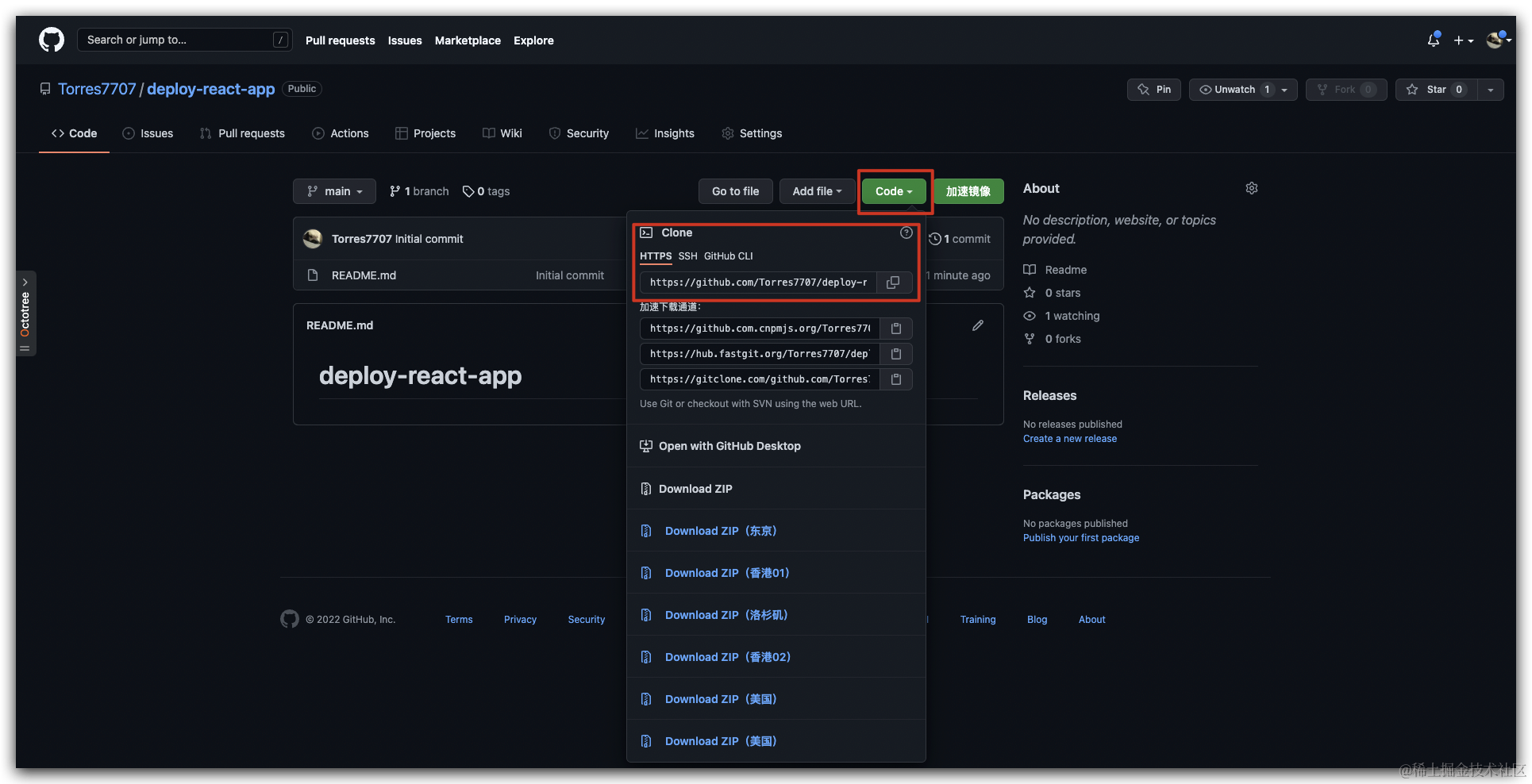
Task: Open the user avatar menu
Action: click(1498, 40)
